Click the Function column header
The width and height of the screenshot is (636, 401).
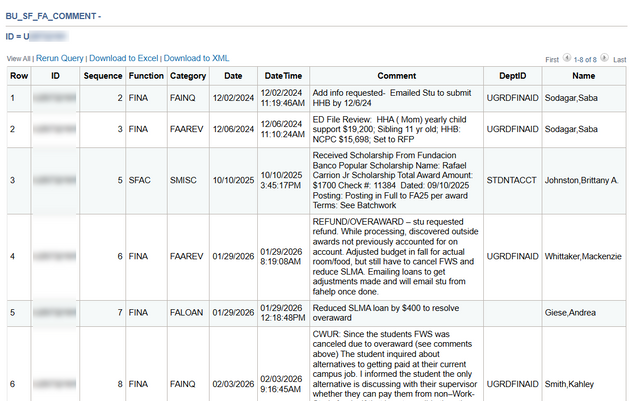[146, 76]
